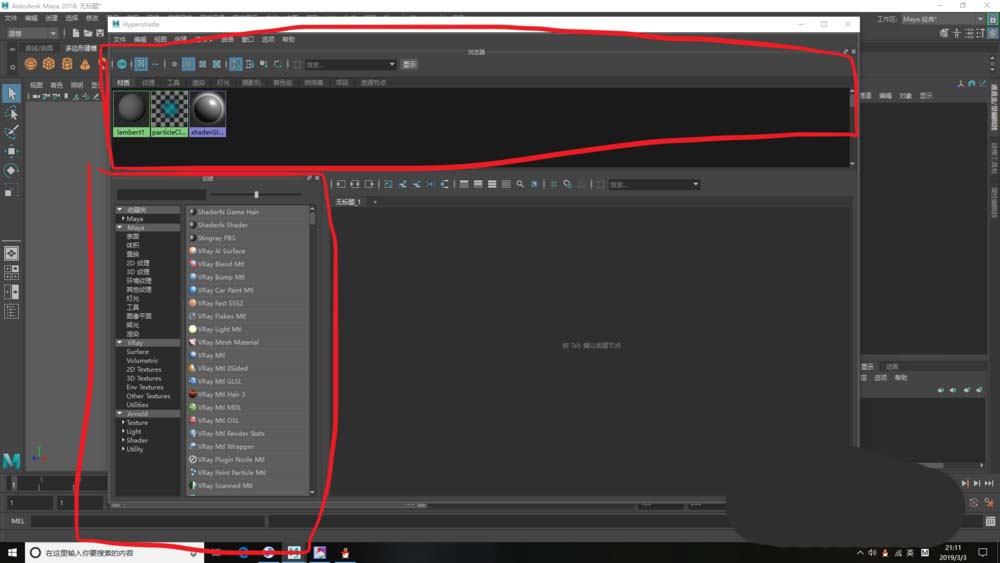Select the Rotate tool in Maya toolbox
The height and width of the screenshot is (563, 1000).
pyautogui.click(x=11, y=170)
